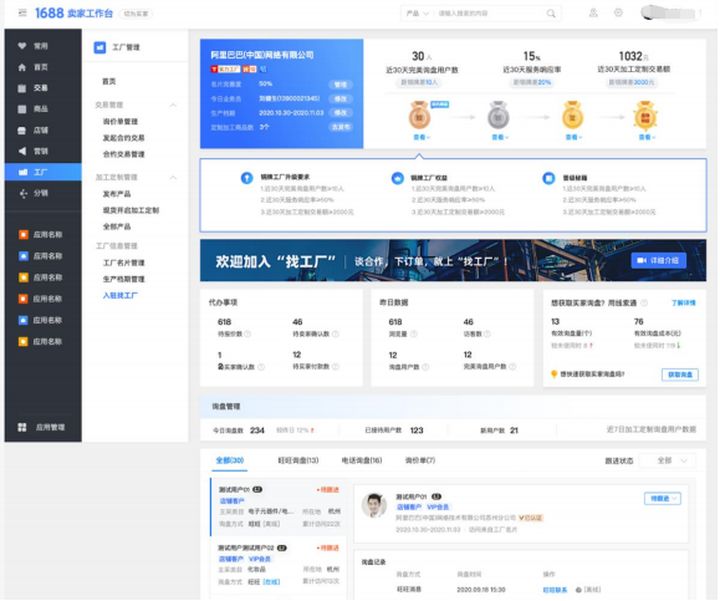The image size is (720, 601).
Task: Click the 晋级秘籍 circular icon
Action: (x=548, y=178)
